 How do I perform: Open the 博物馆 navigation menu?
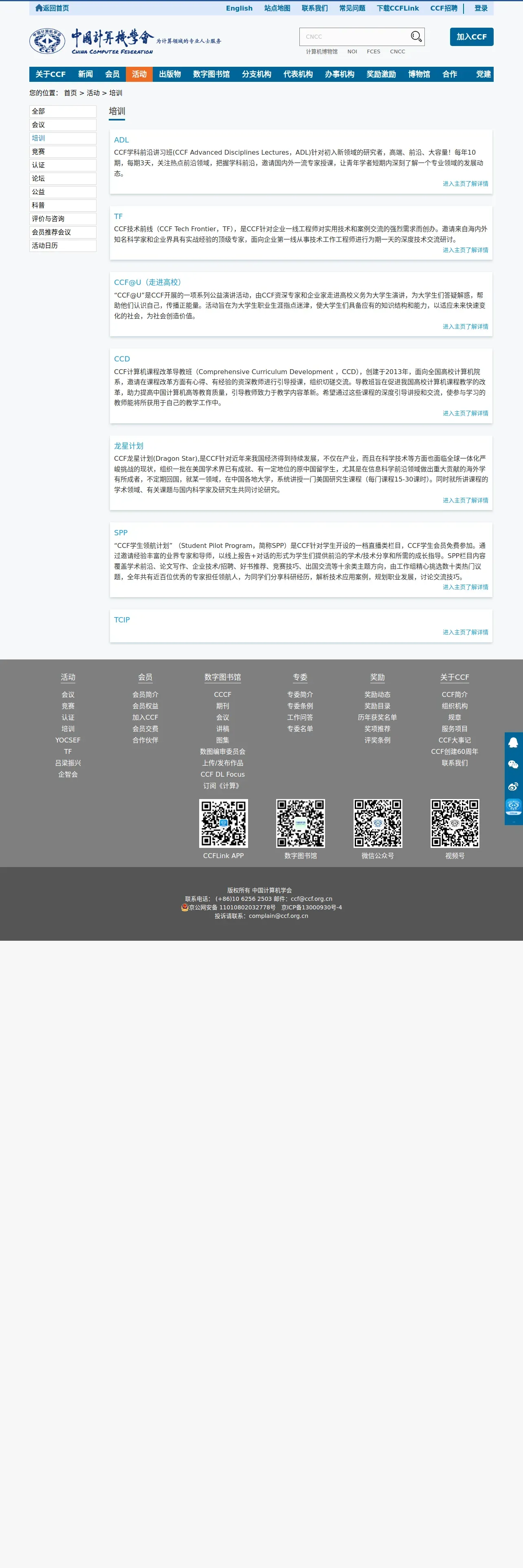point(419,74)
